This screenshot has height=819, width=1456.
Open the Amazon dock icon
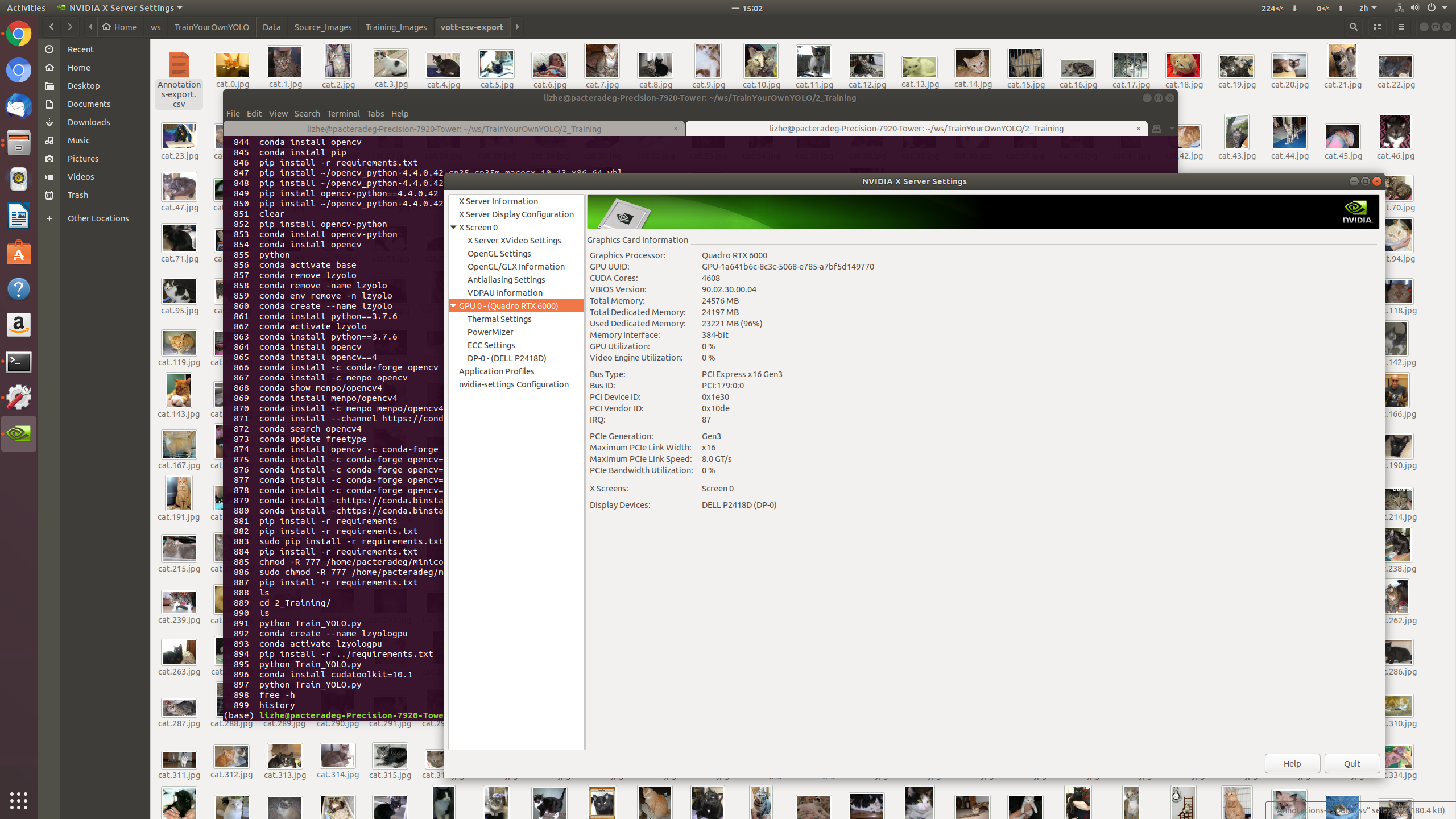coord(19,325)
